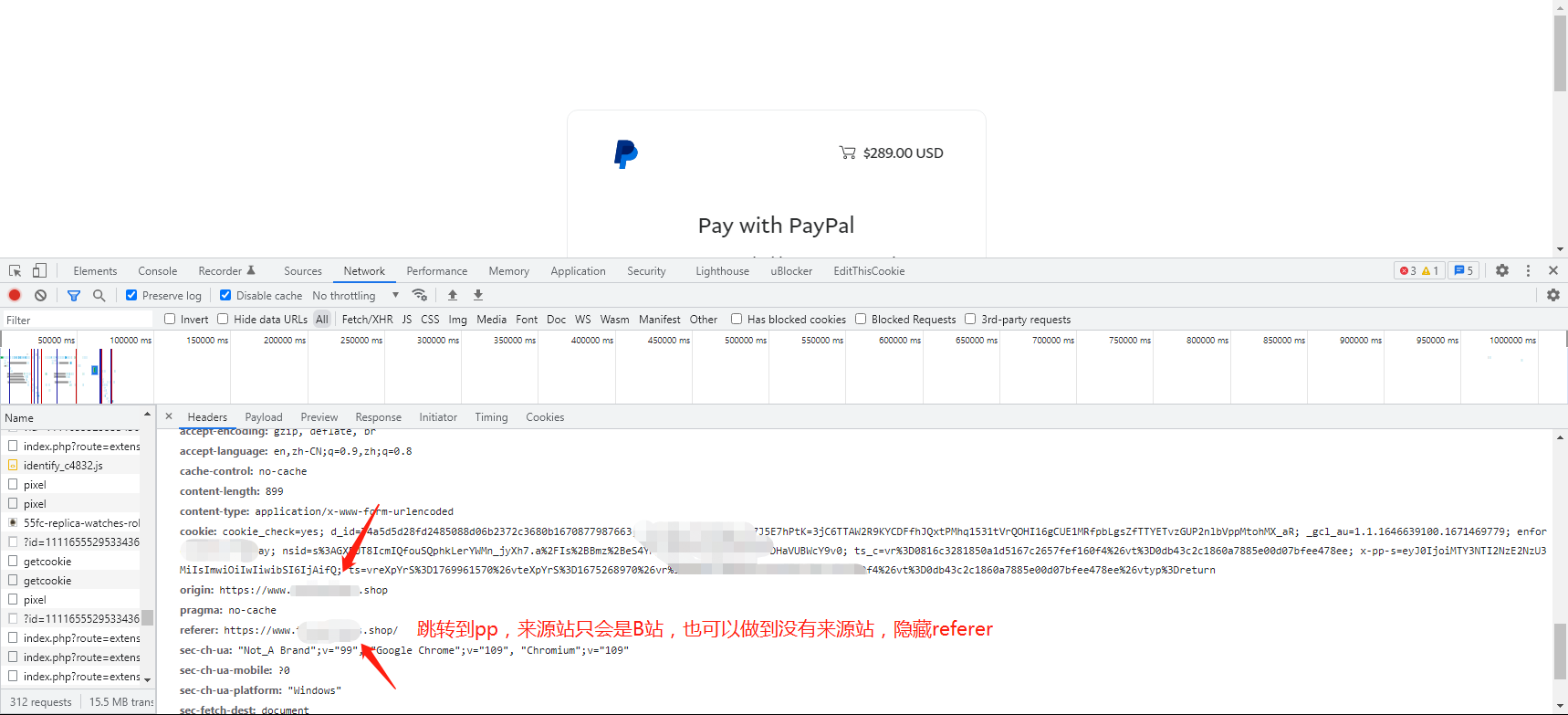
Task: Open the Recorder tab
Action: (226, 271)
